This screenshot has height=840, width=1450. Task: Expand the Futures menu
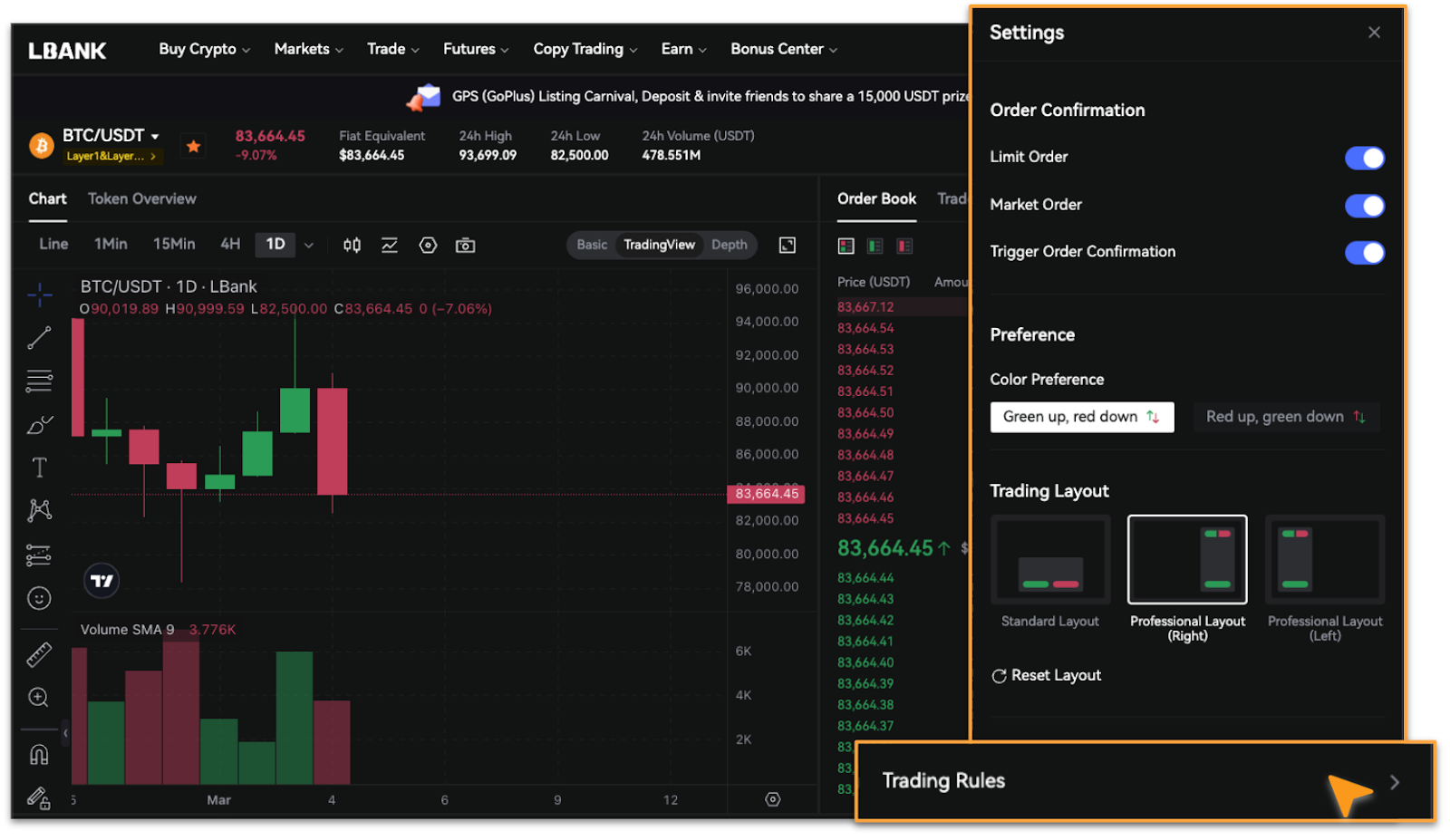(x=475, y=49)
